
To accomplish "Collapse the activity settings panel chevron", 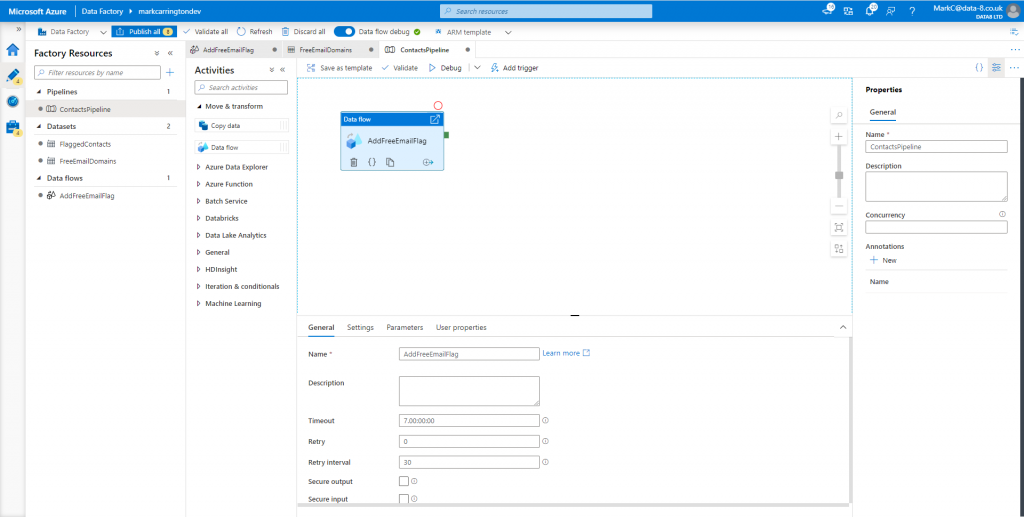I will [x=842, y=327].
